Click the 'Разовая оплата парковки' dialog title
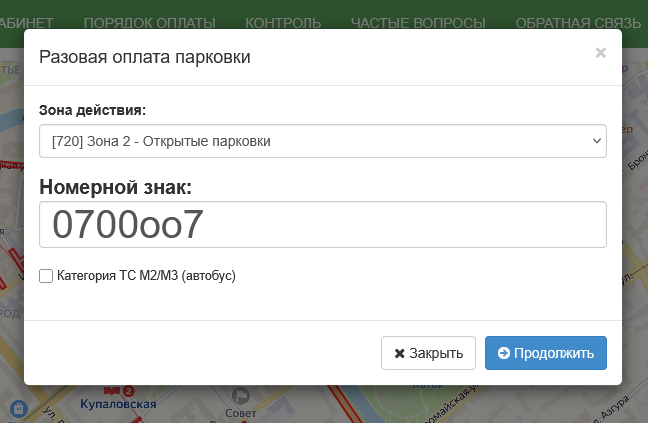Viewport: 648px width, 423px height. coord(144,57)
